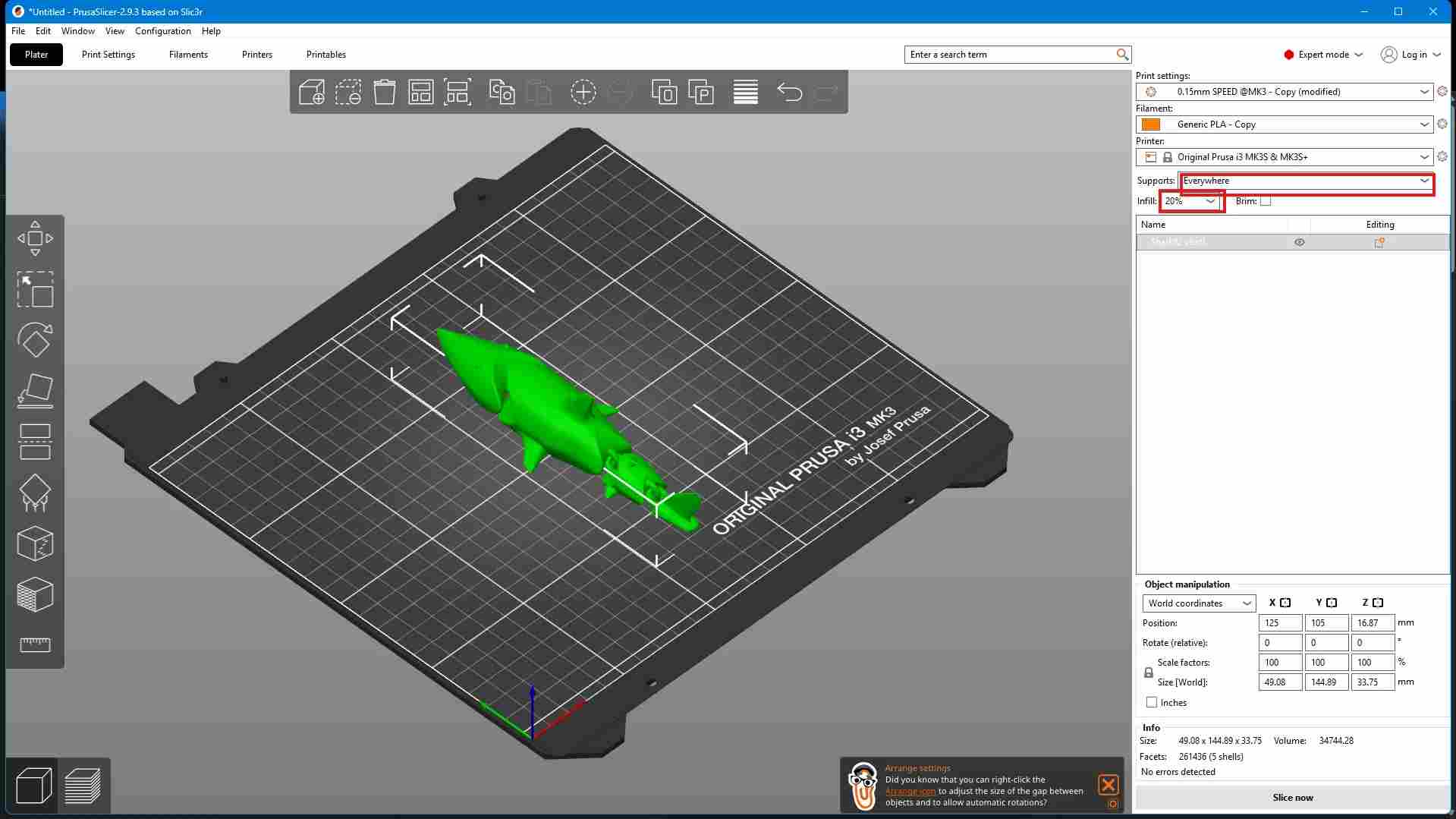
Task: Select the layered cube painting tool
Action: click(x=35, y=594)
